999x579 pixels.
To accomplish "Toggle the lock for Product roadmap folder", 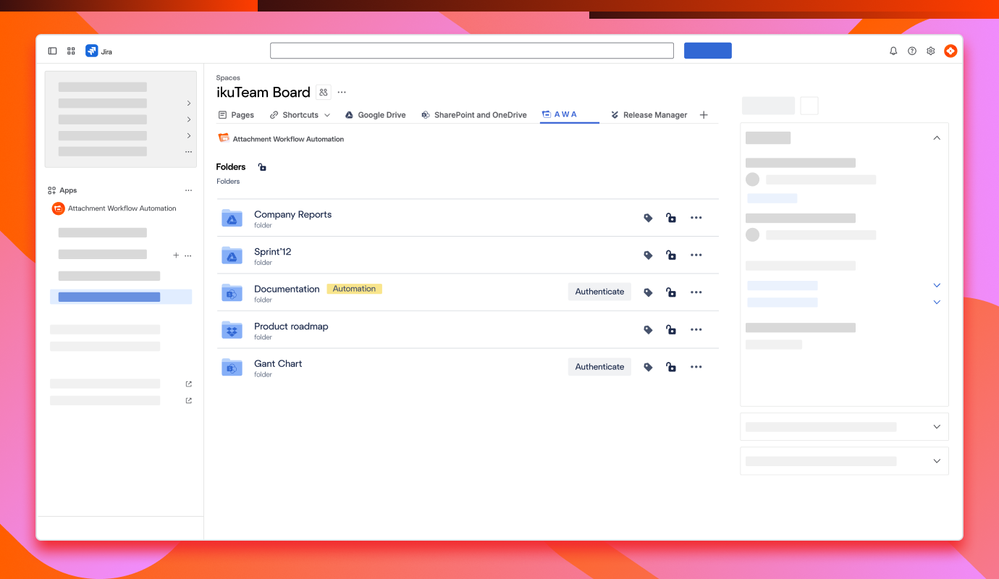I will [x=671, y=330].
